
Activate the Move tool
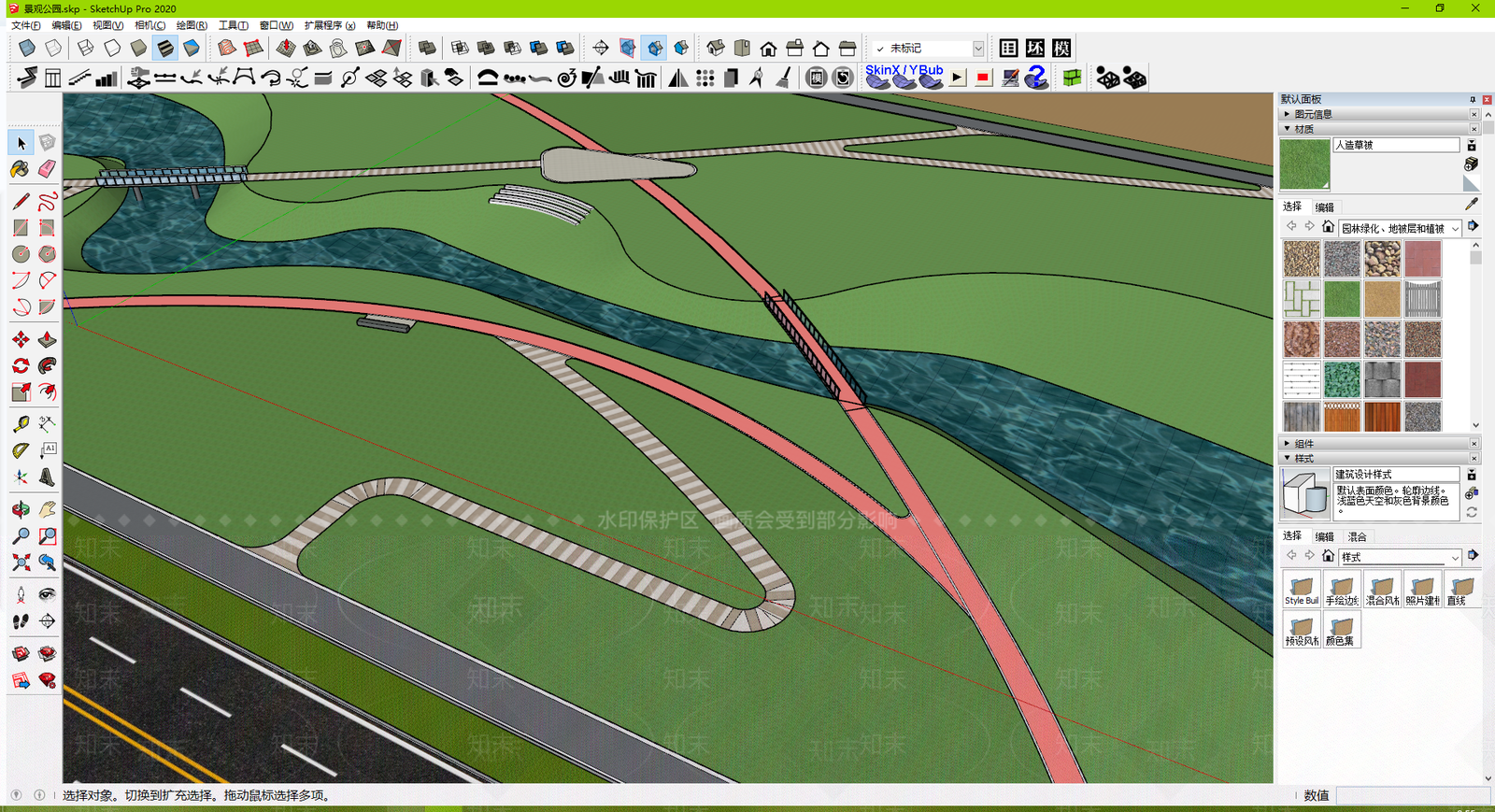click(21, 339)
